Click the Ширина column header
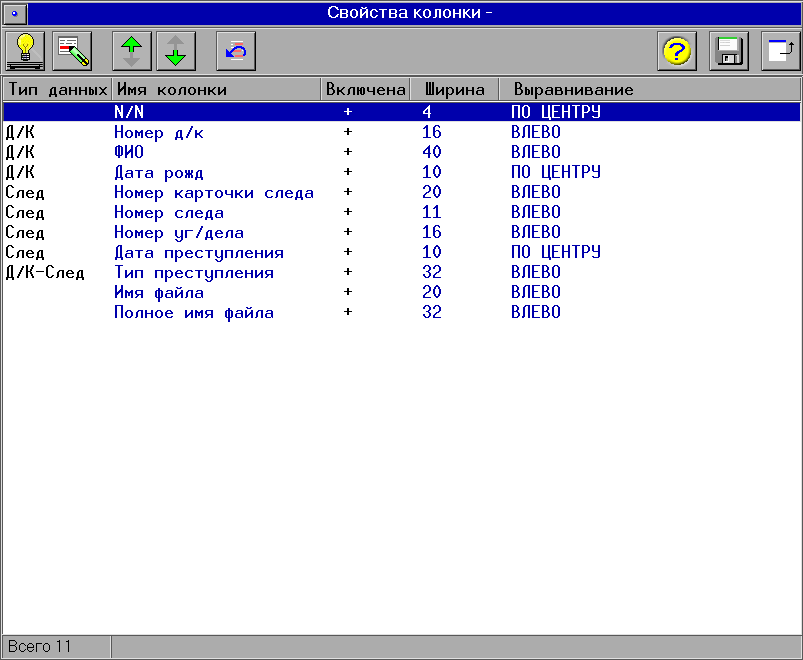 pos(455,90)
